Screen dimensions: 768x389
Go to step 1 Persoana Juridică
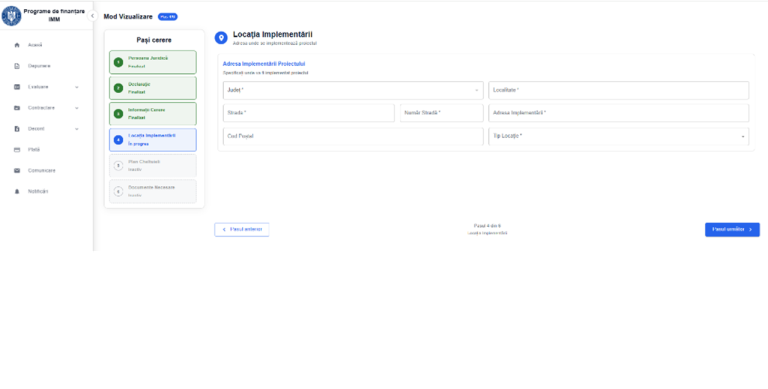point(153,62)
